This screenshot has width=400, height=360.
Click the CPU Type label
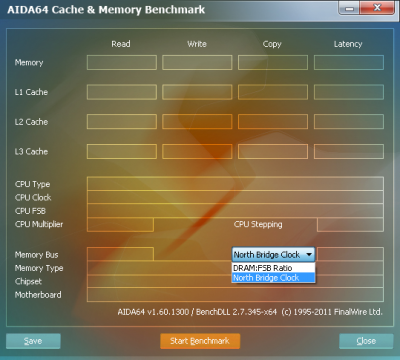[x=33, y=184]
